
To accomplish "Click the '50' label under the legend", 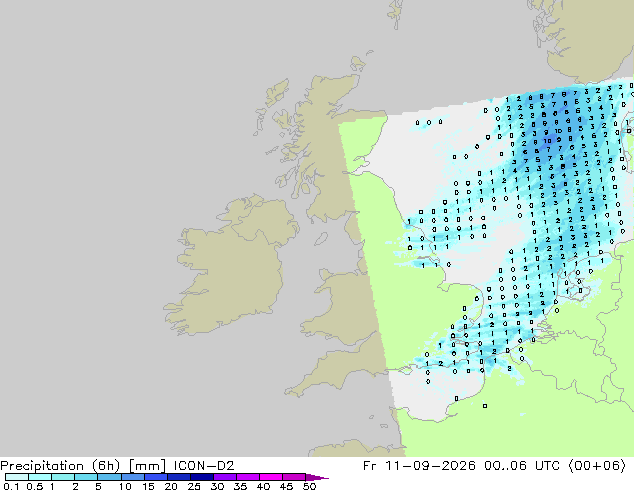I will tap(309, 486).
